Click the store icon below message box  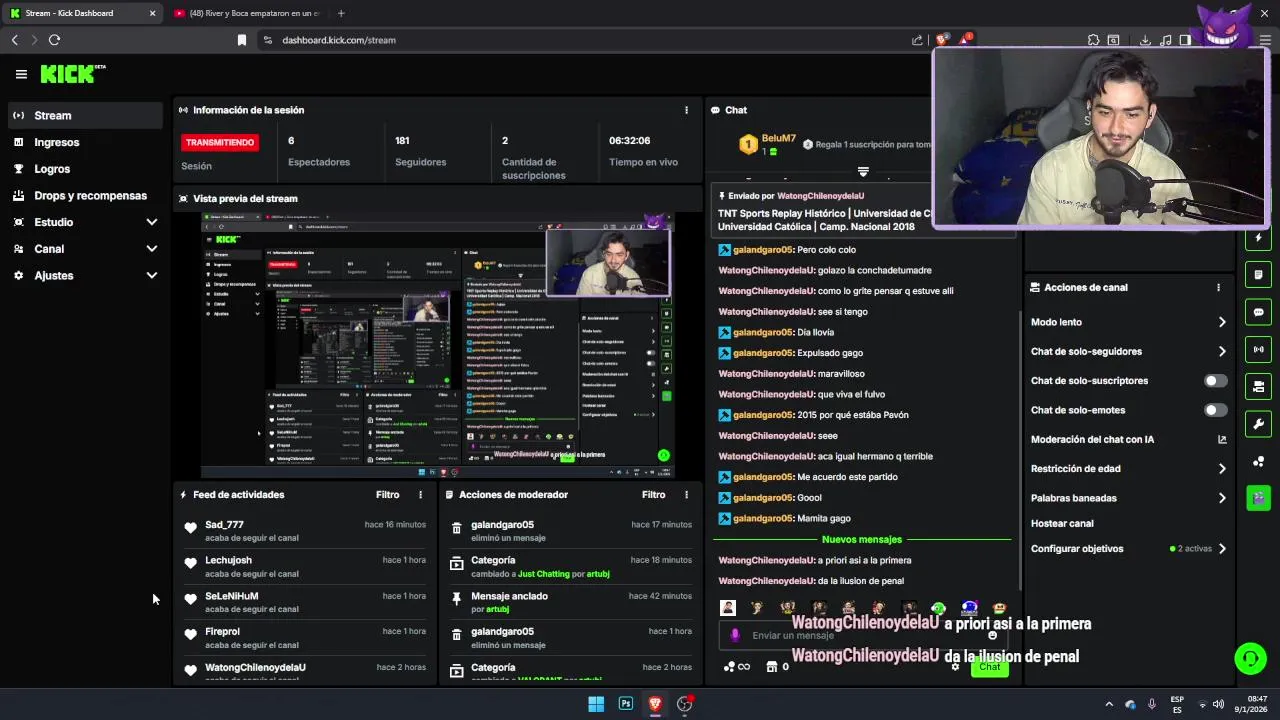772,667
